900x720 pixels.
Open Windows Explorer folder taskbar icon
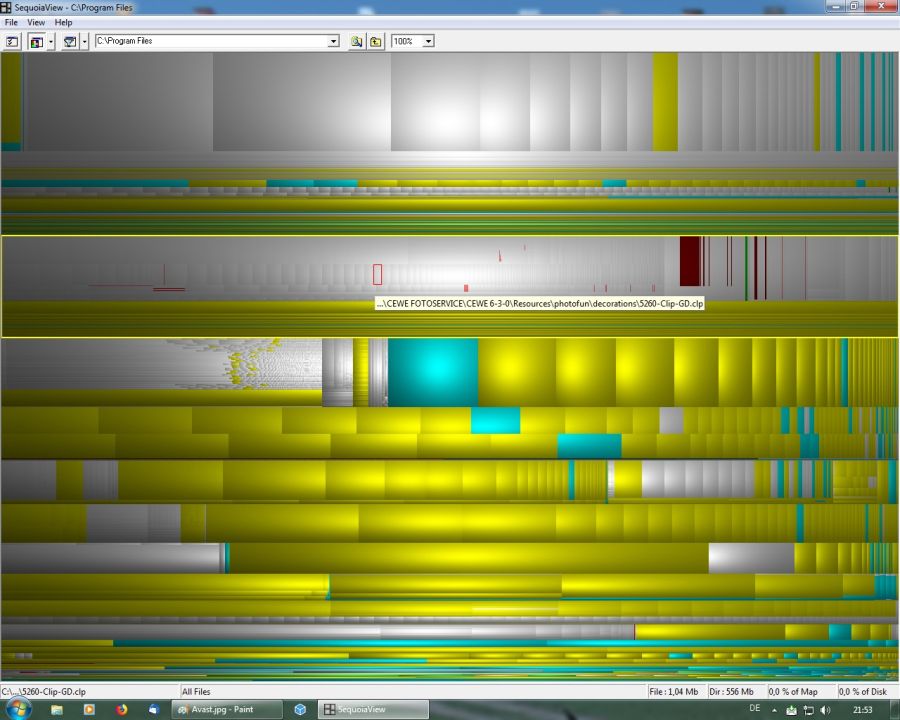[57, 710]
